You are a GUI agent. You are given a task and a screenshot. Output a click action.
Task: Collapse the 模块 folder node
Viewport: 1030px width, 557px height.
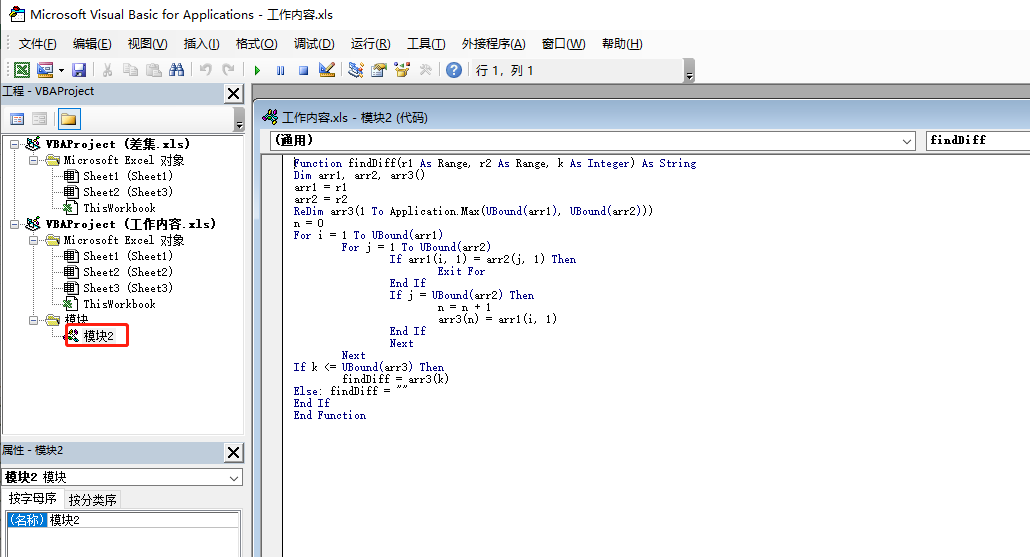click(x=33, y=321)
